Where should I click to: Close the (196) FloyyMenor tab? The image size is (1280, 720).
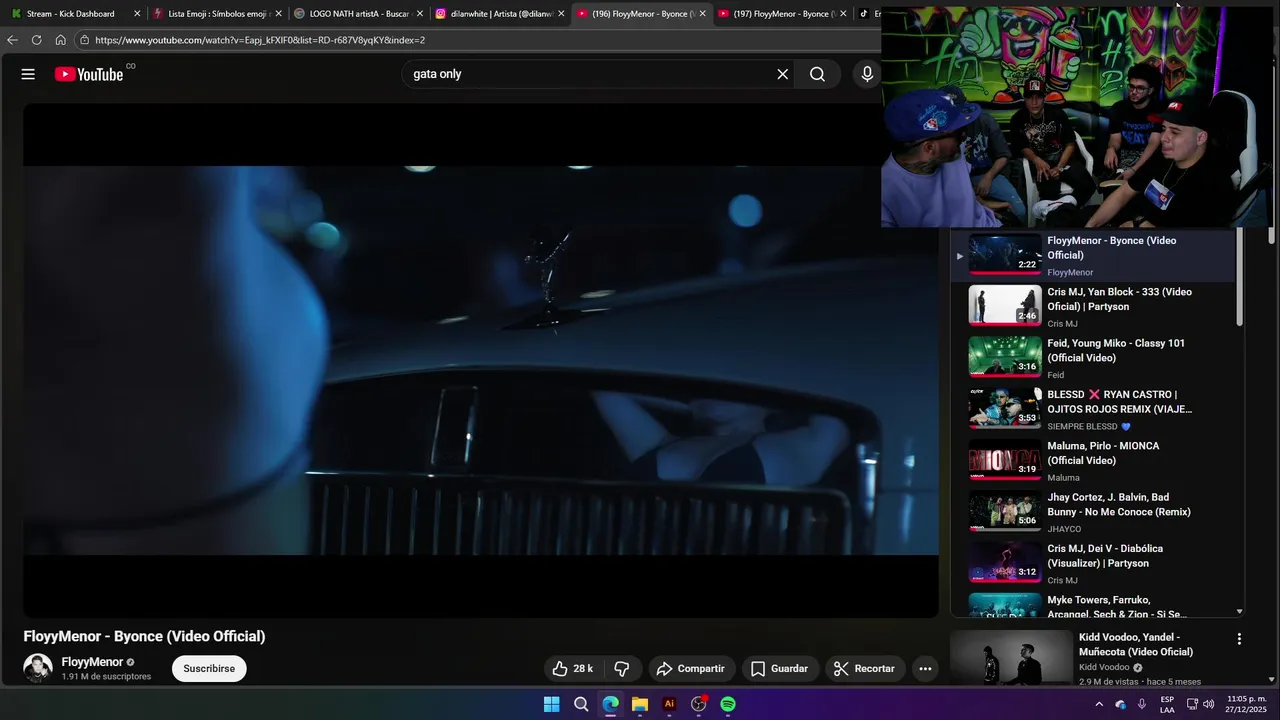[x=702, y=14]
